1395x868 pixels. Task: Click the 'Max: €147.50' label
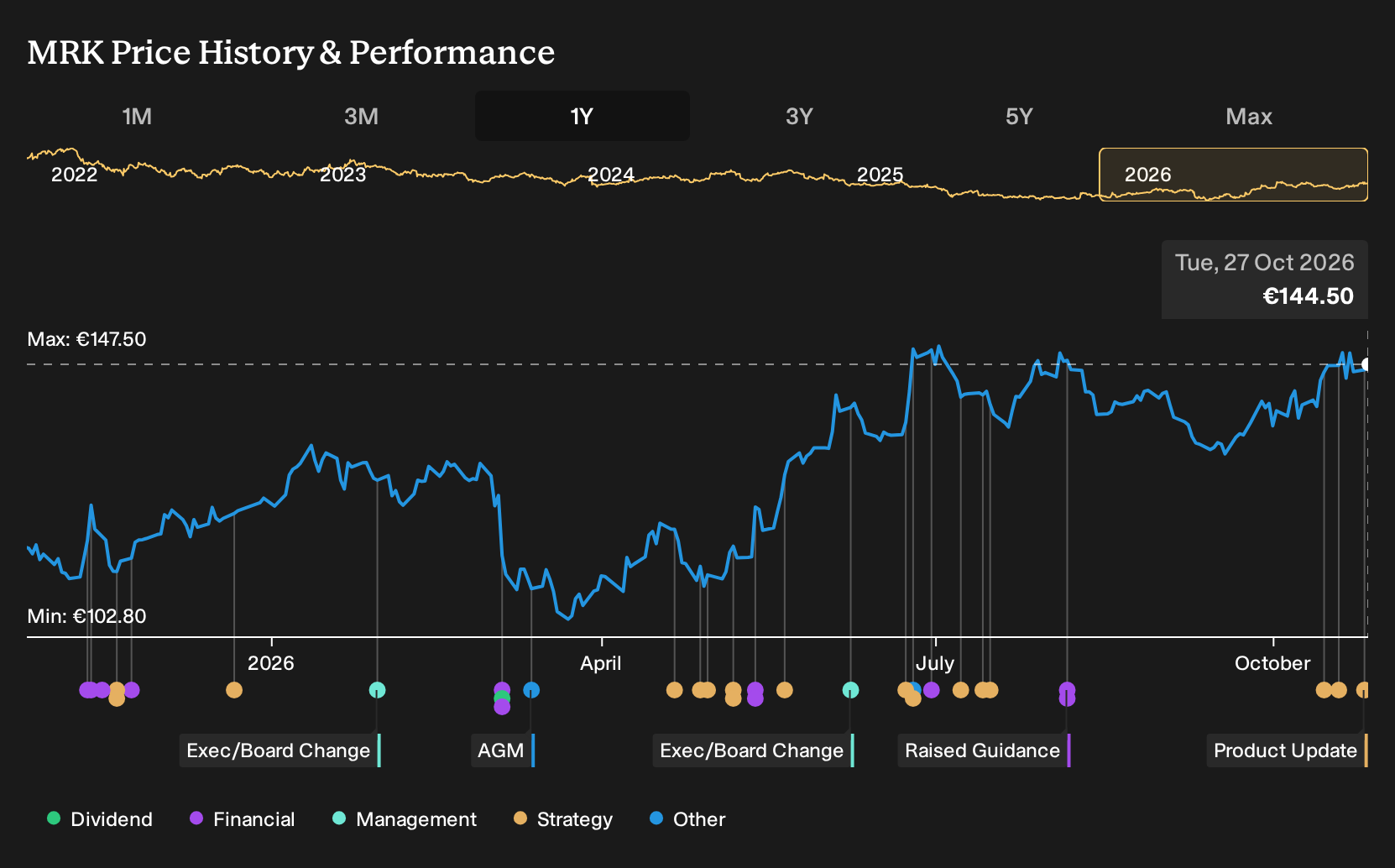click(x=86, y=339)
